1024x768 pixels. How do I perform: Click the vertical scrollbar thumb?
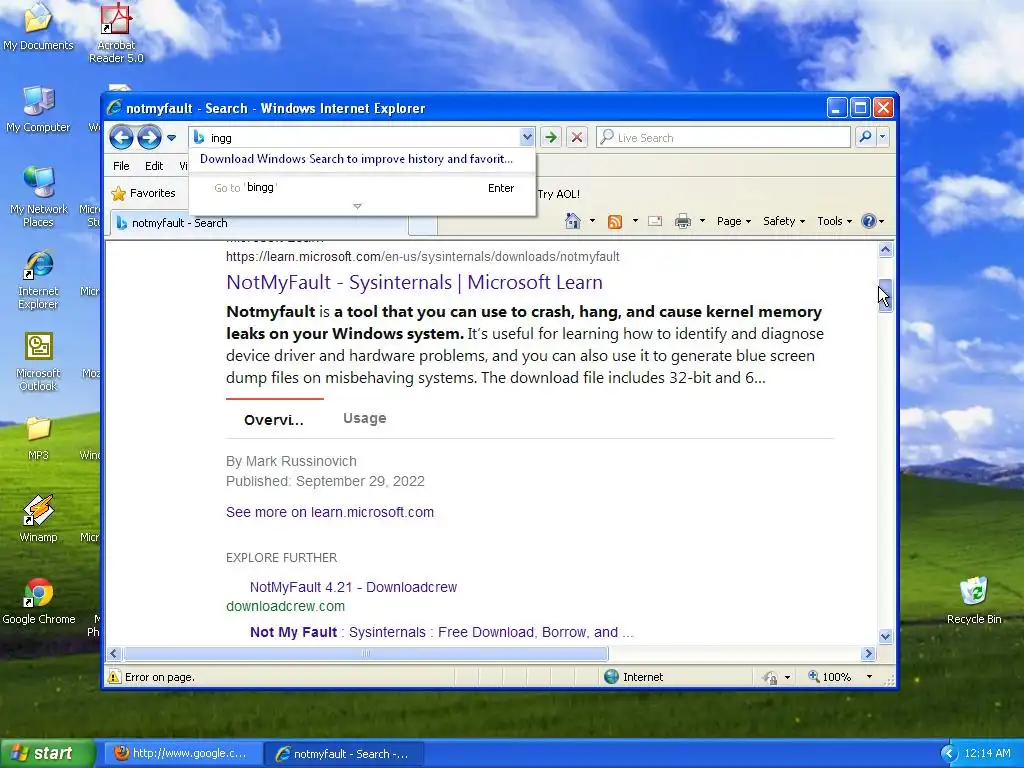(x=886, y=296)
